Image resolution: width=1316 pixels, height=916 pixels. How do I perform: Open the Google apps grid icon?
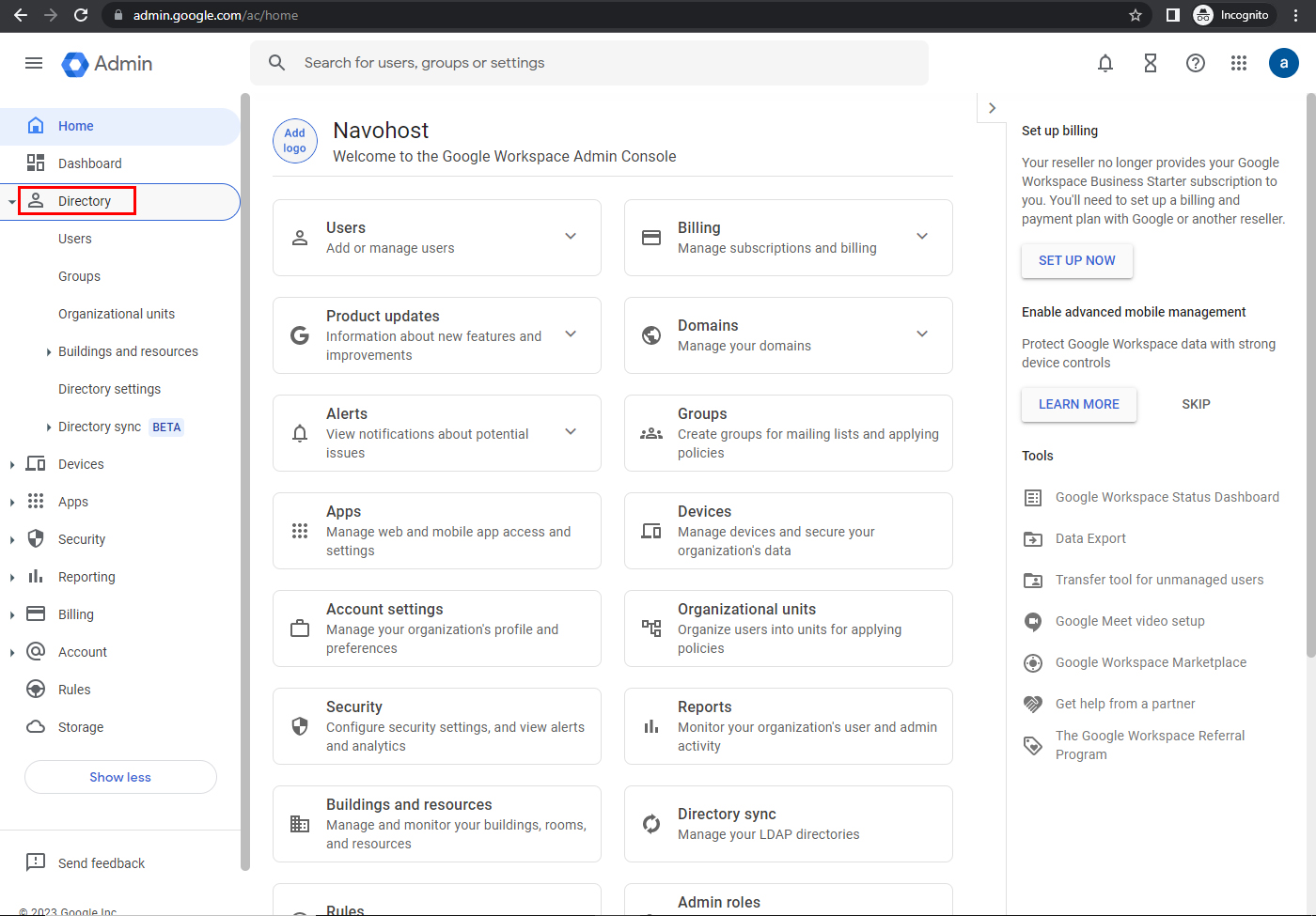point(1239,63)
